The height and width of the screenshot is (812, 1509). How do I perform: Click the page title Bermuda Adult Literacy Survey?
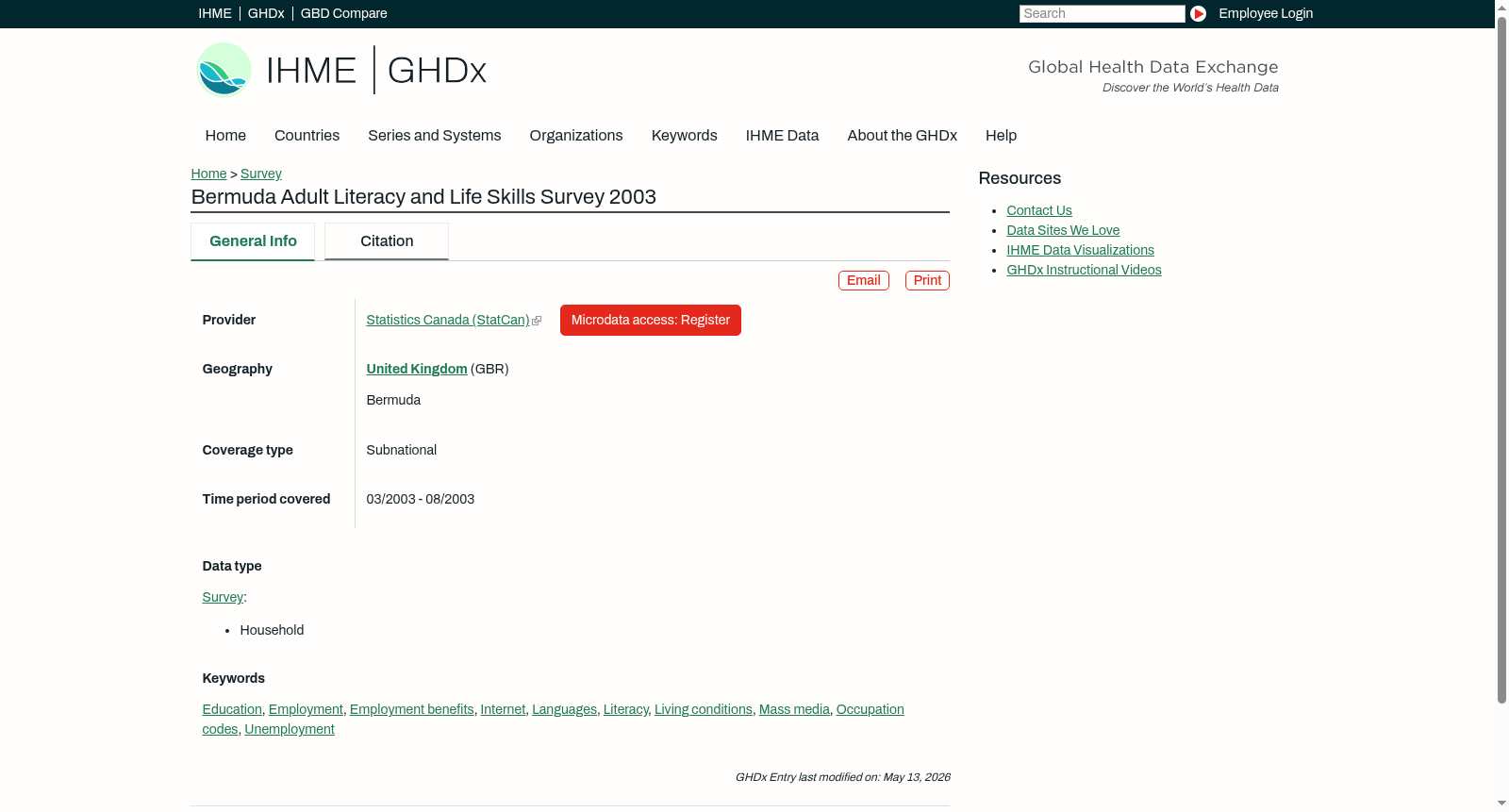423,197
